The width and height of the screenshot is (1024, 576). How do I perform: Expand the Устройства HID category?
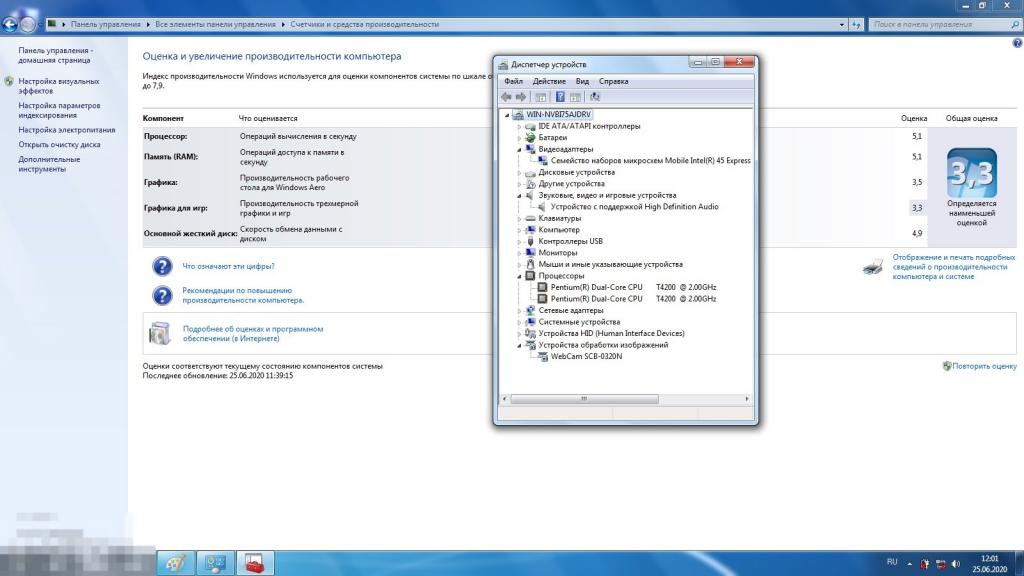point(519,334)
